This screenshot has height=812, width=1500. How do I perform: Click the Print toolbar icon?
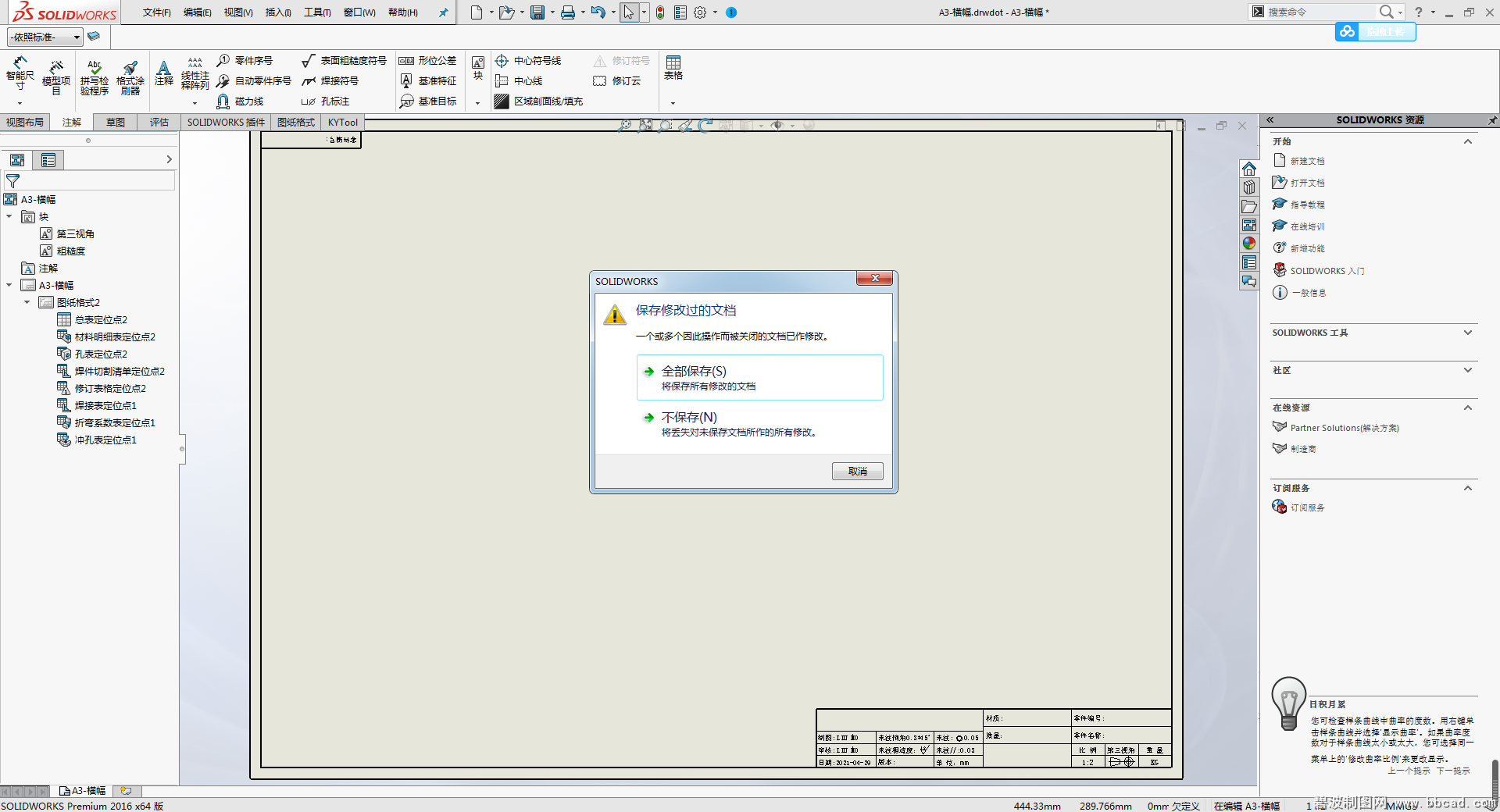(x=568, y=12)
